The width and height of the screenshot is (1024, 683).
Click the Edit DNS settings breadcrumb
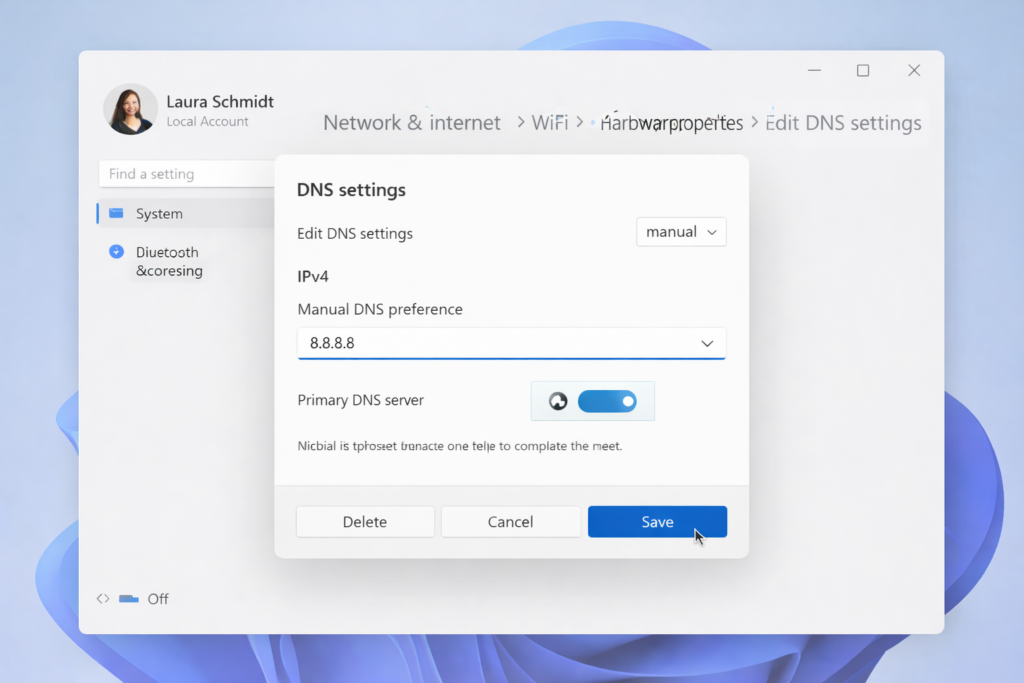point(843,123)
